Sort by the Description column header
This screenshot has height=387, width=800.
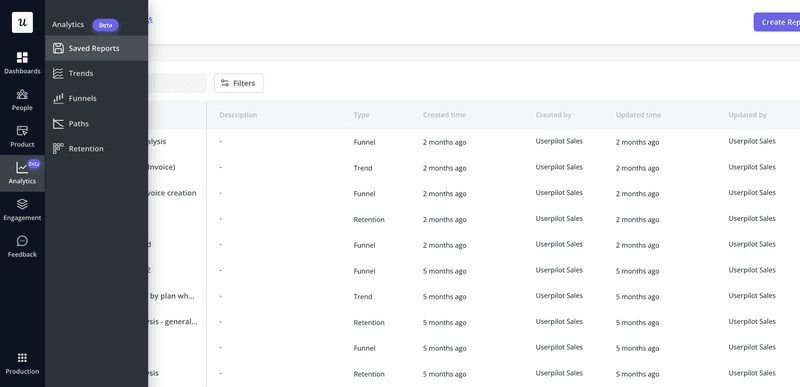point(238,115)
